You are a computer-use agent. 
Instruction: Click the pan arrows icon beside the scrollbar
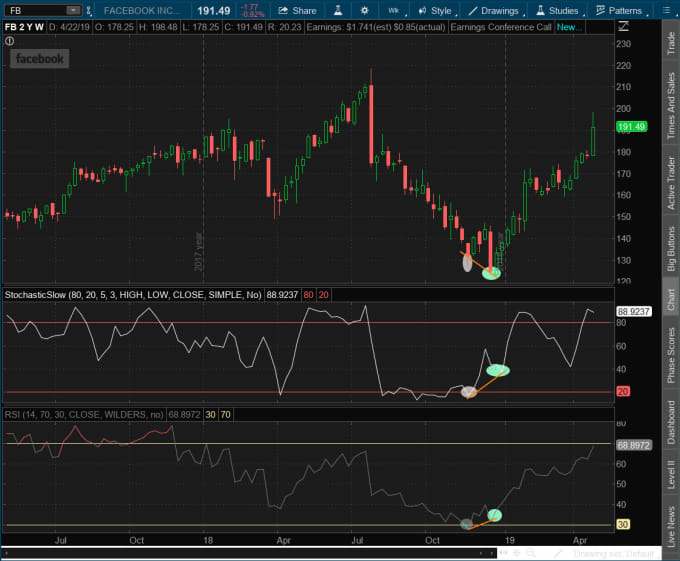coord(504,553)
